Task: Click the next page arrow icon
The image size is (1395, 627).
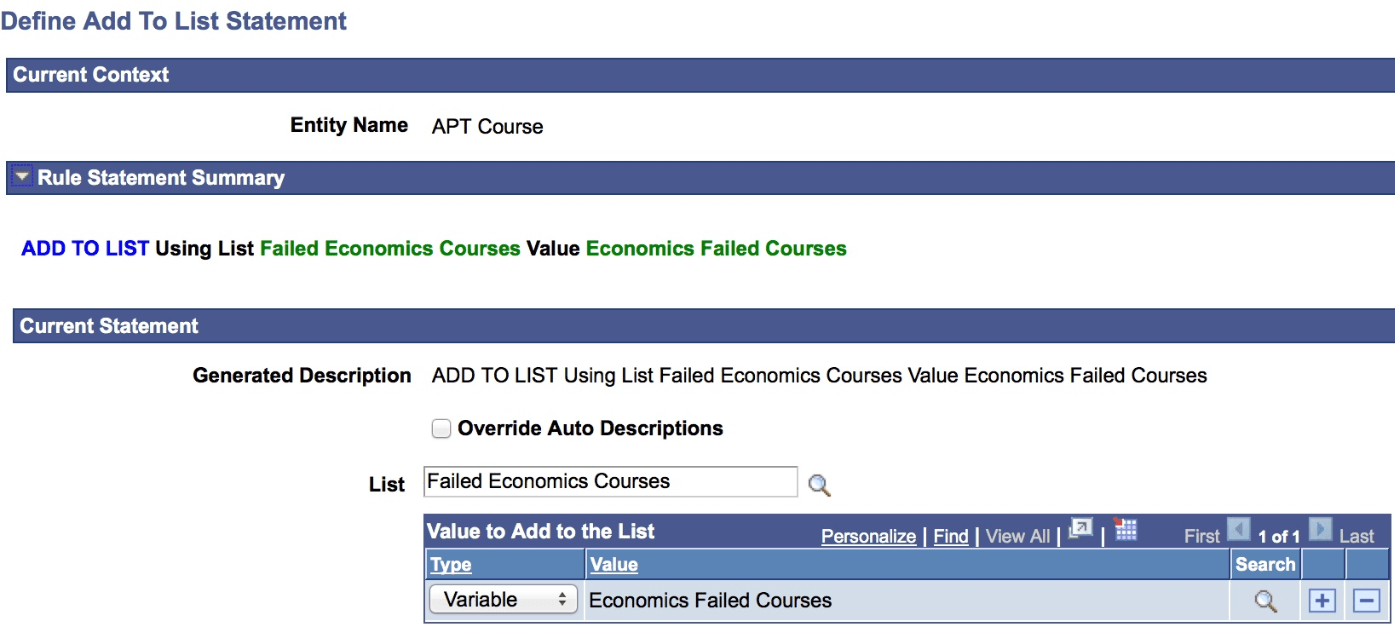Action: 1319,532
